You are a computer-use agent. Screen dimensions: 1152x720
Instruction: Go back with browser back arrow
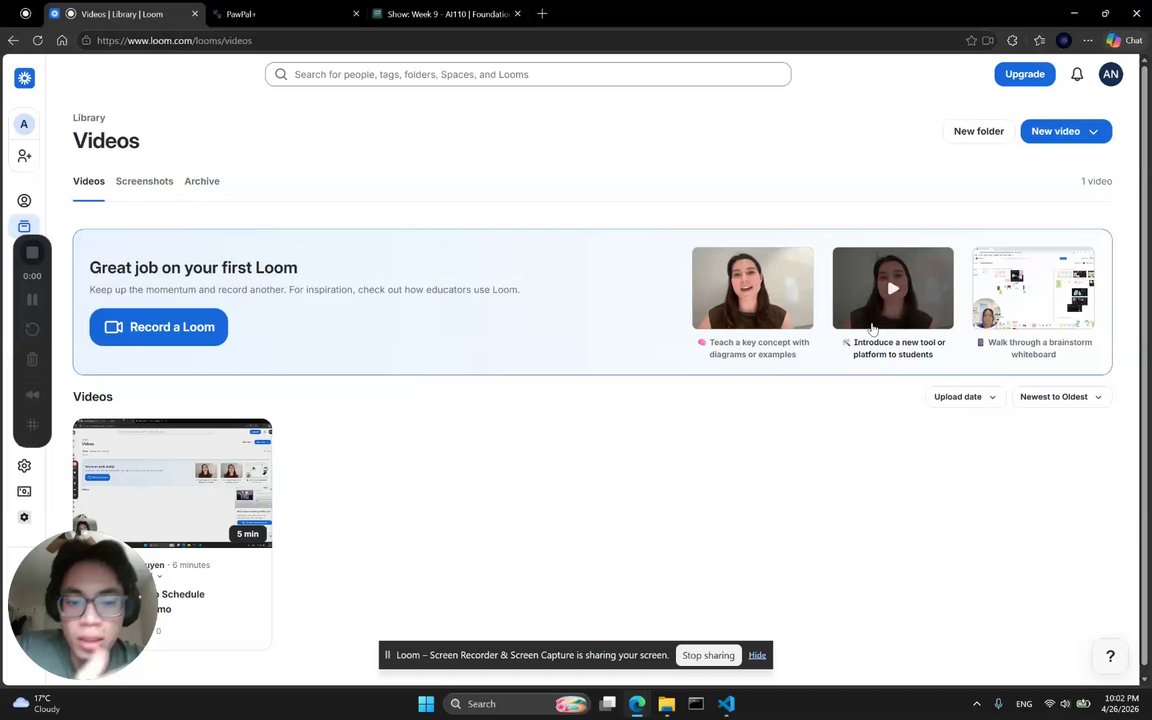[x=13, y=40]
